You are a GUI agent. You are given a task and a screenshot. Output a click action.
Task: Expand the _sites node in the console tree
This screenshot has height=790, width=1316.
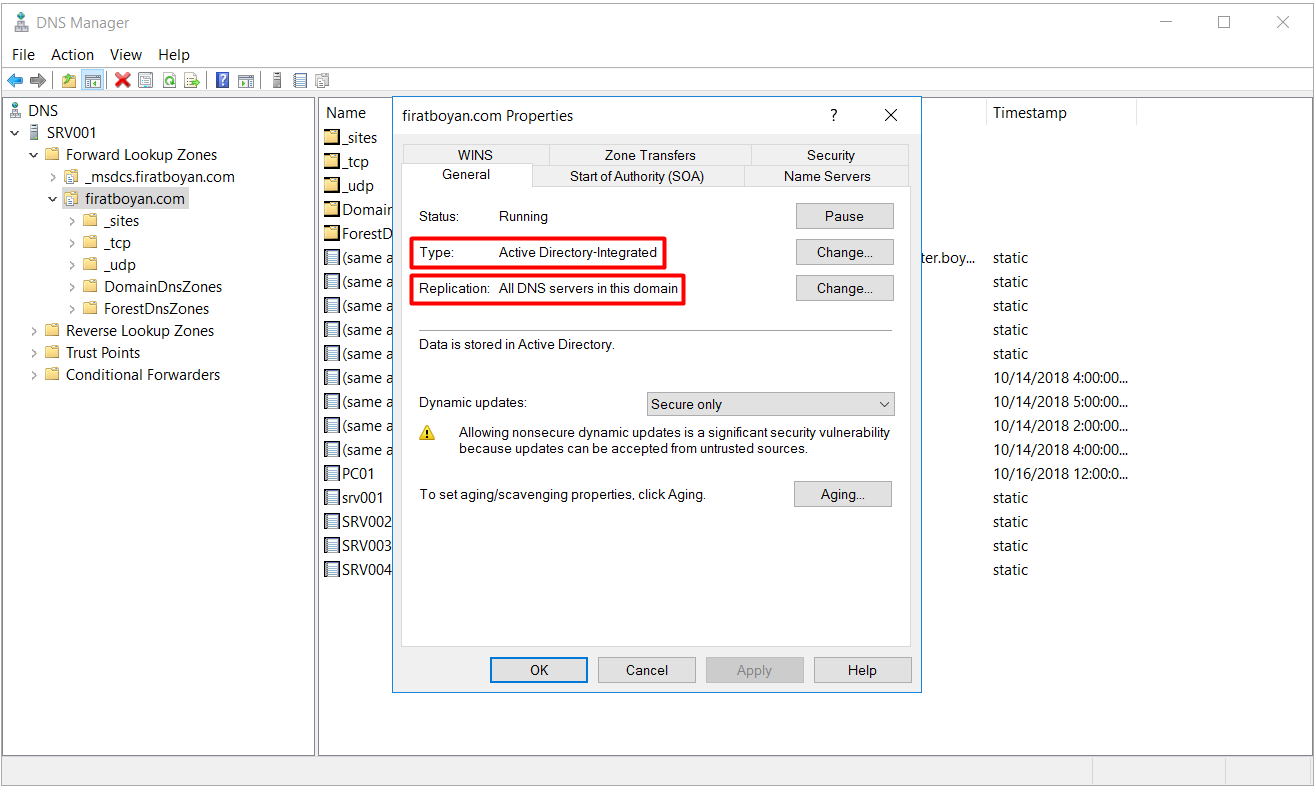(x=72, y=221)
